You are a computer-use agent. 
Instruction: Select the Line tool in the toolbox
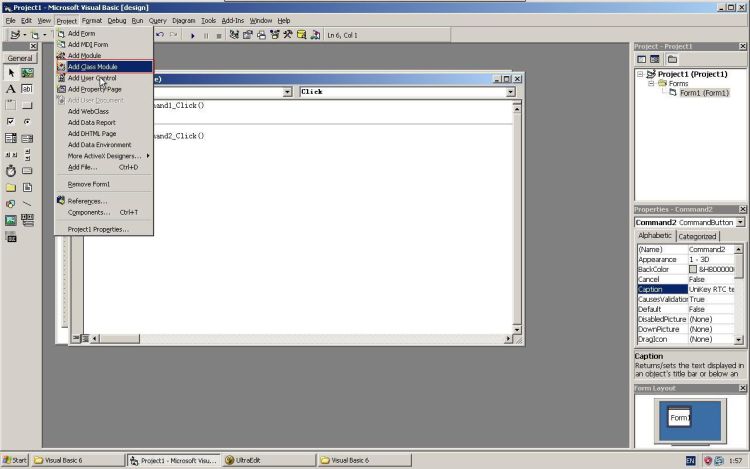coord(27,204)
